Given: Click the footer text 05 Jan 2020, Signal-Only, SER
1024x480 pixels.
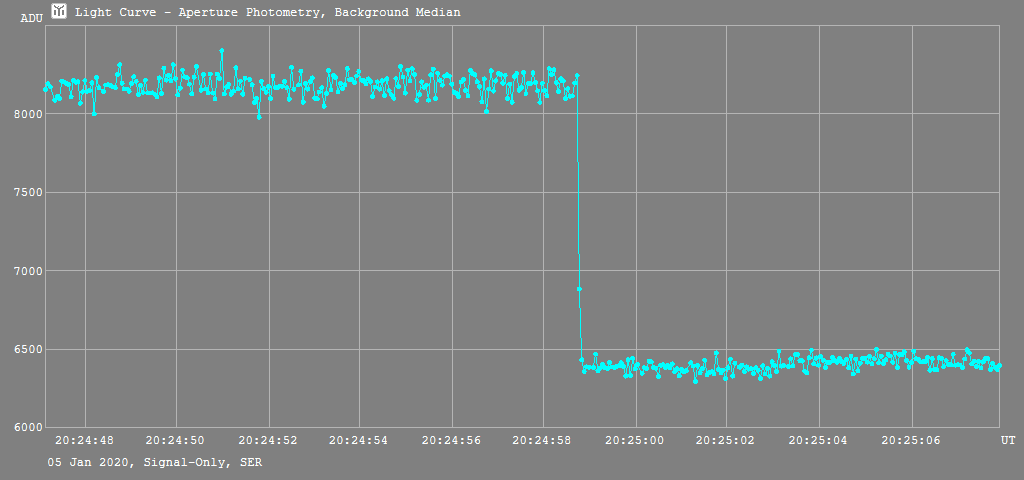Looking at the screenshot, I should pos(156,463).
